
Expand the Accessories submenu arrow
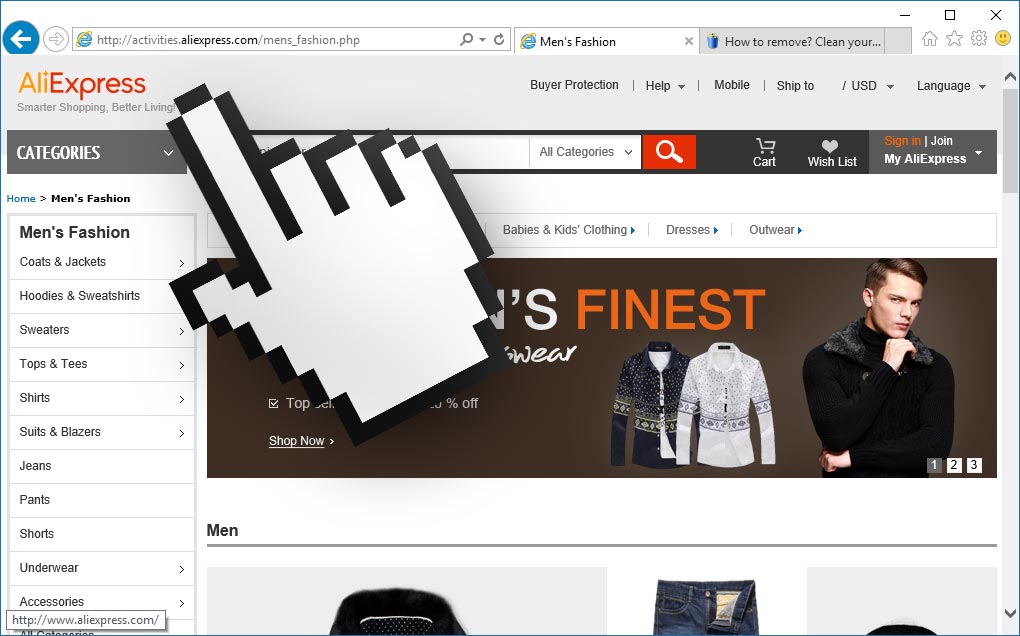(181, 603)
